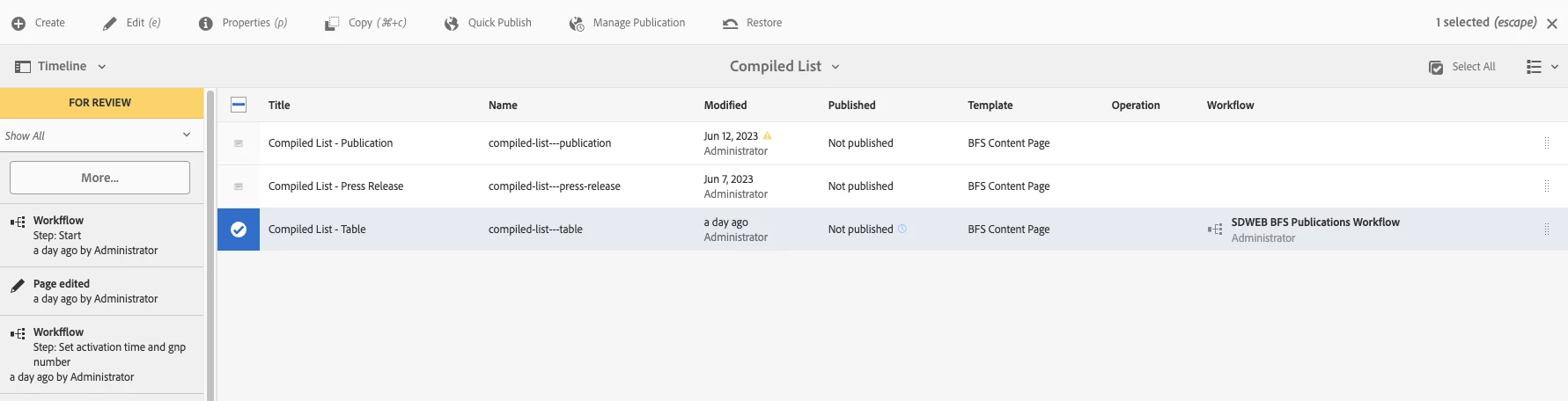Open Manage Publication icon
This screenshot has height=401, width=1568.
coord(577,24)
